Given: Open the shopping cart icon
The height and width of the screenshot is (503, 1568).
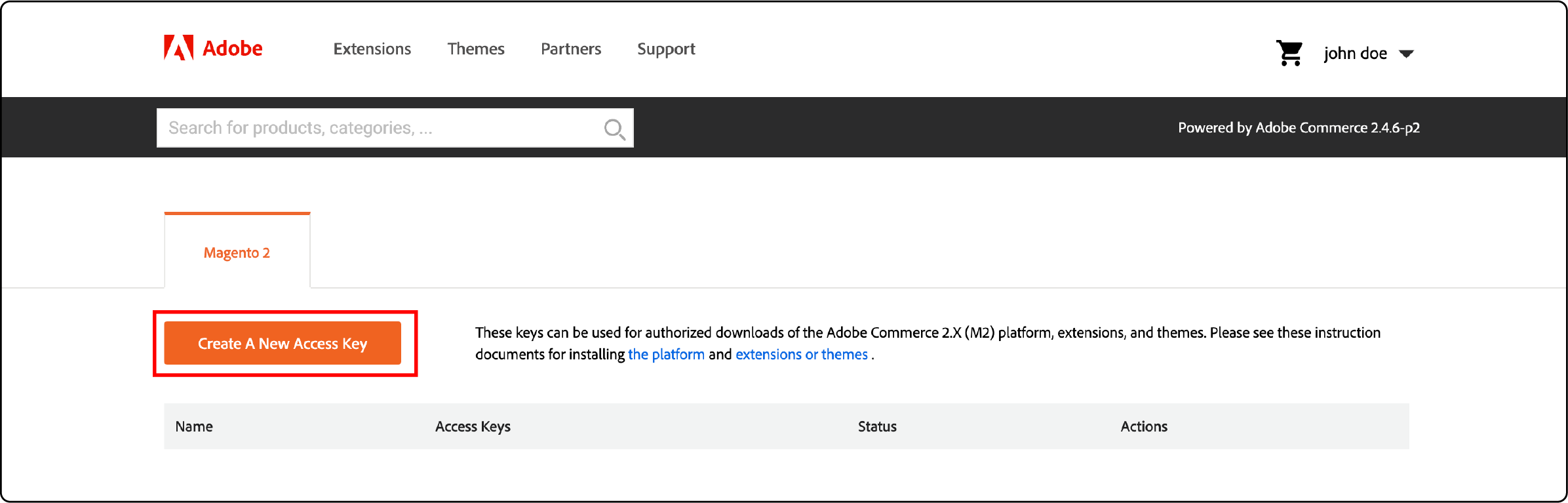Looking at the screenshot, I should (1289, 53).
